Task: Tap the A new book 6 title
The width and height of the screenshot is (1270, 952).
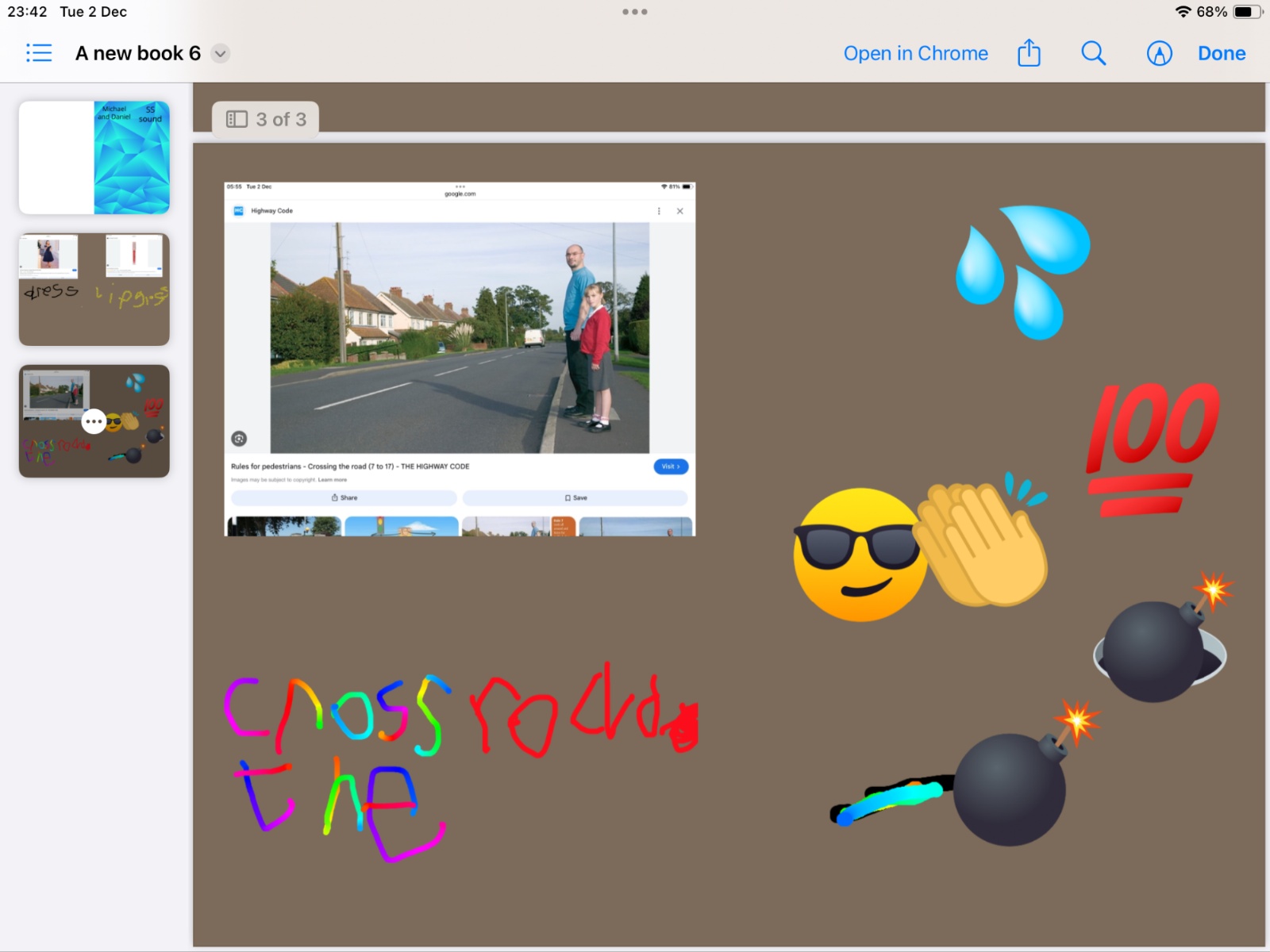Action: [x=137, y=53]
